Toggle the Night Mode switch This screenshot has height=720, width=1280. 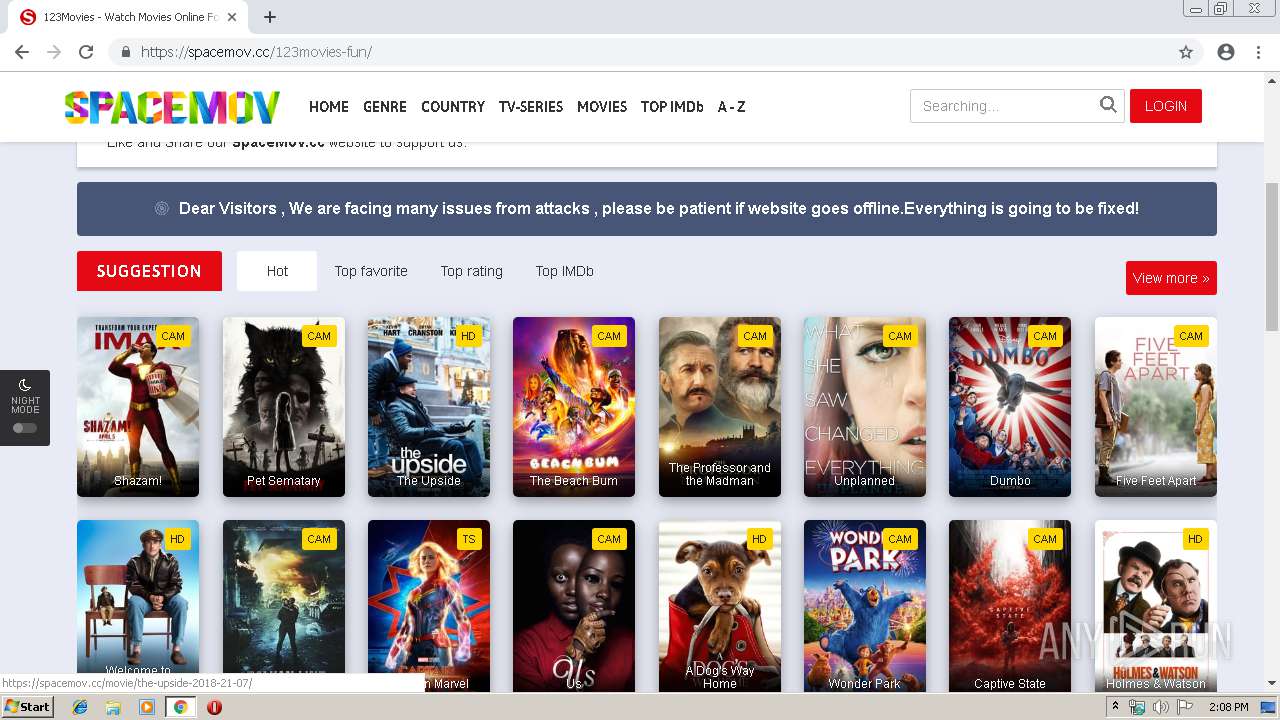[25, 428]
